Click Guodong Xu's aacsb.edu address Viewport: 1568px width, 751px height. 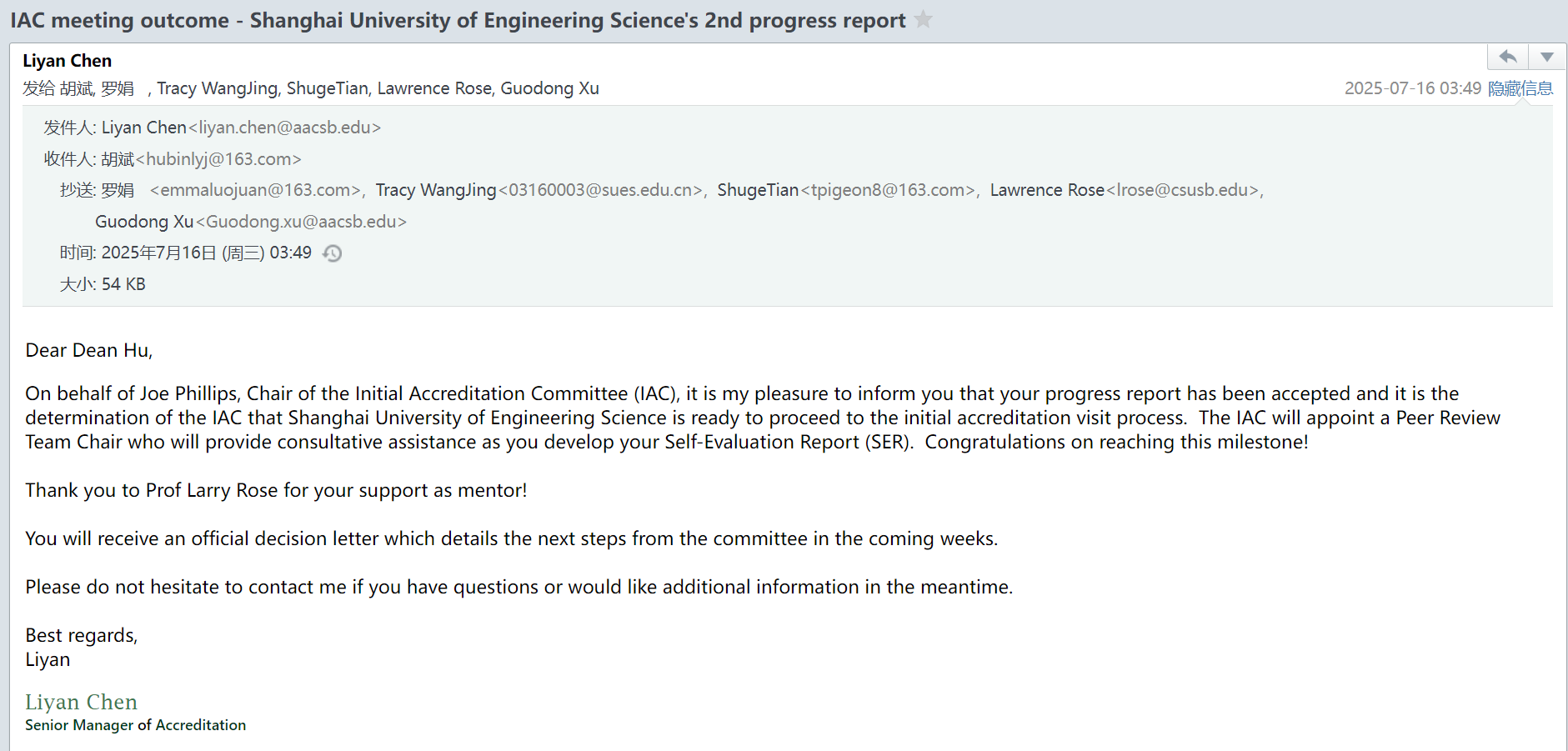pos(301,222)
